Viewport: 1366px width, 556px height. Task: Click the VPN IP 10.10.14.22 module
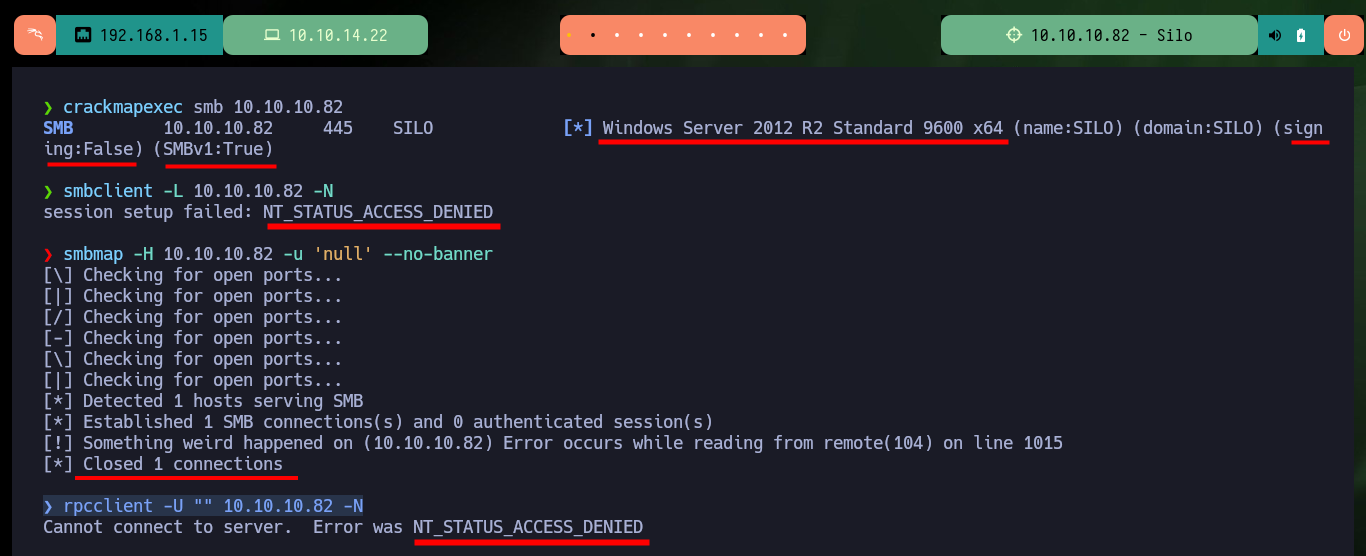click(325, 35)
